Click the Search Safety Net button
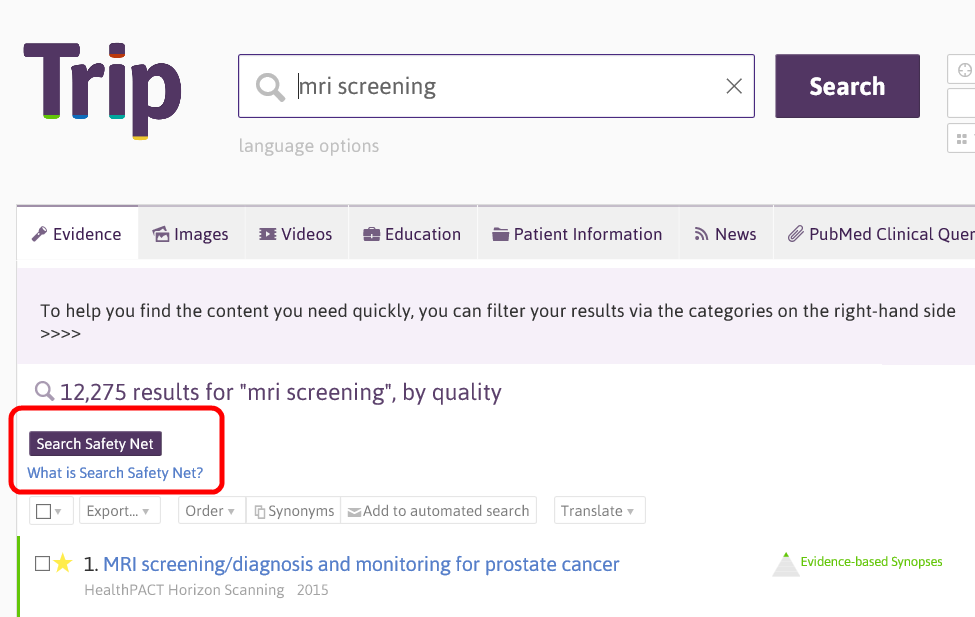Viewport: 975px width, 617px height. click(95, 444)
